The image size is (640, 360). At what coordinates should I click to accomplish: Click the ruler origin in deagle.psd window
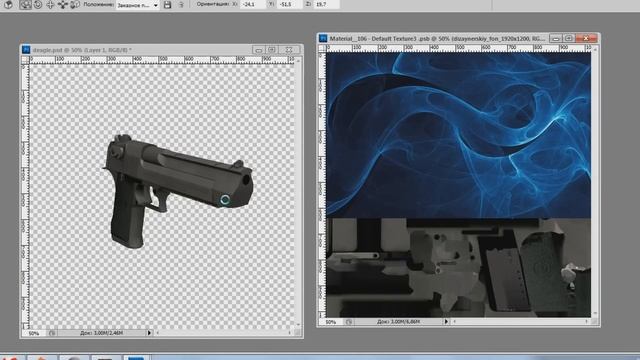click(x=25, y=60)
